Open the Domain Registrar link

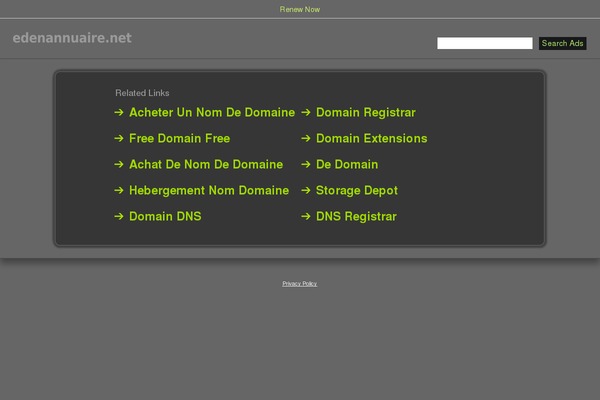point(365,113)
